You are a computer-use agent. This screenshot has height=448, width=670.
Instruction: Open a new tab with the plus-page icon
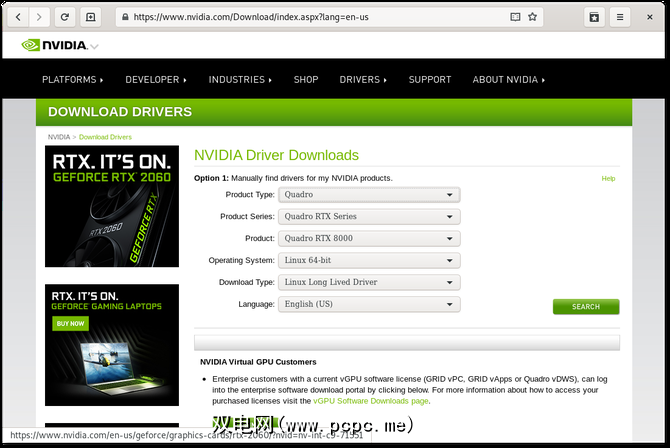(91, 17)
